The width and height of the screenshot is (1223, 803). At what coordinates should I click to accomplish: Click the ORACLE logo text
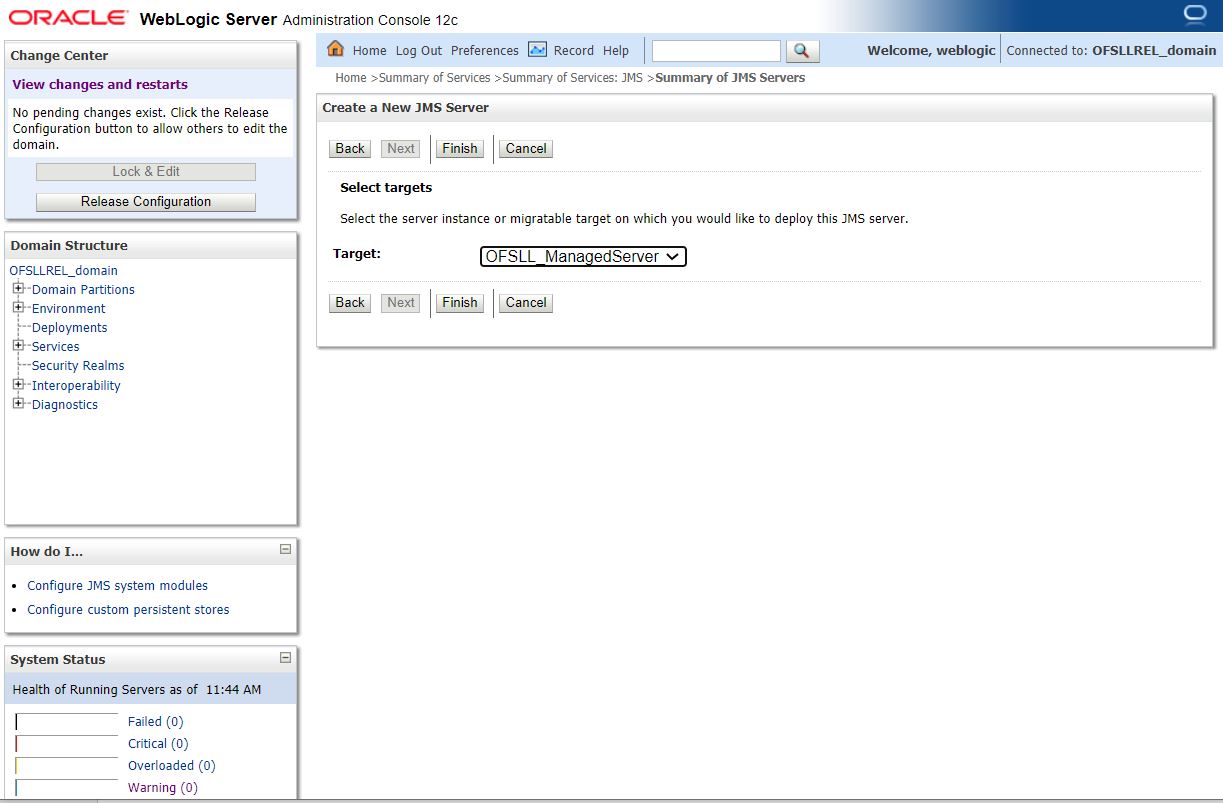pos(68,17)
